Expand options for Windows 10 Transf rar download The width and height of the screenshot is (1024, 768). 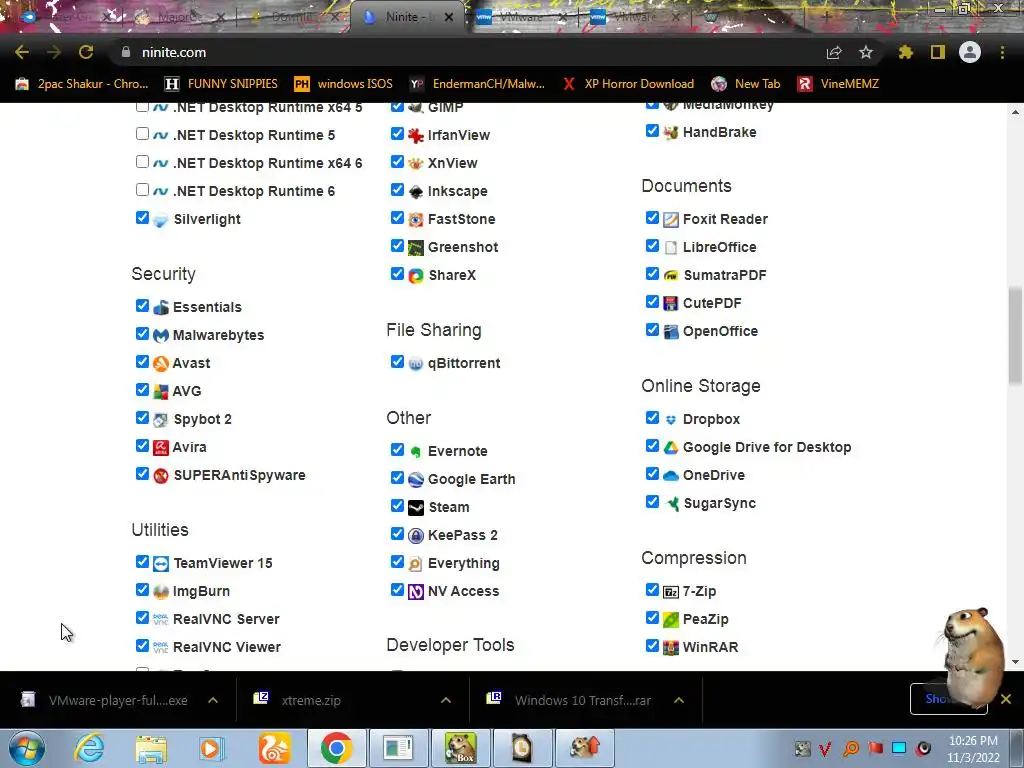coord(679,700)
